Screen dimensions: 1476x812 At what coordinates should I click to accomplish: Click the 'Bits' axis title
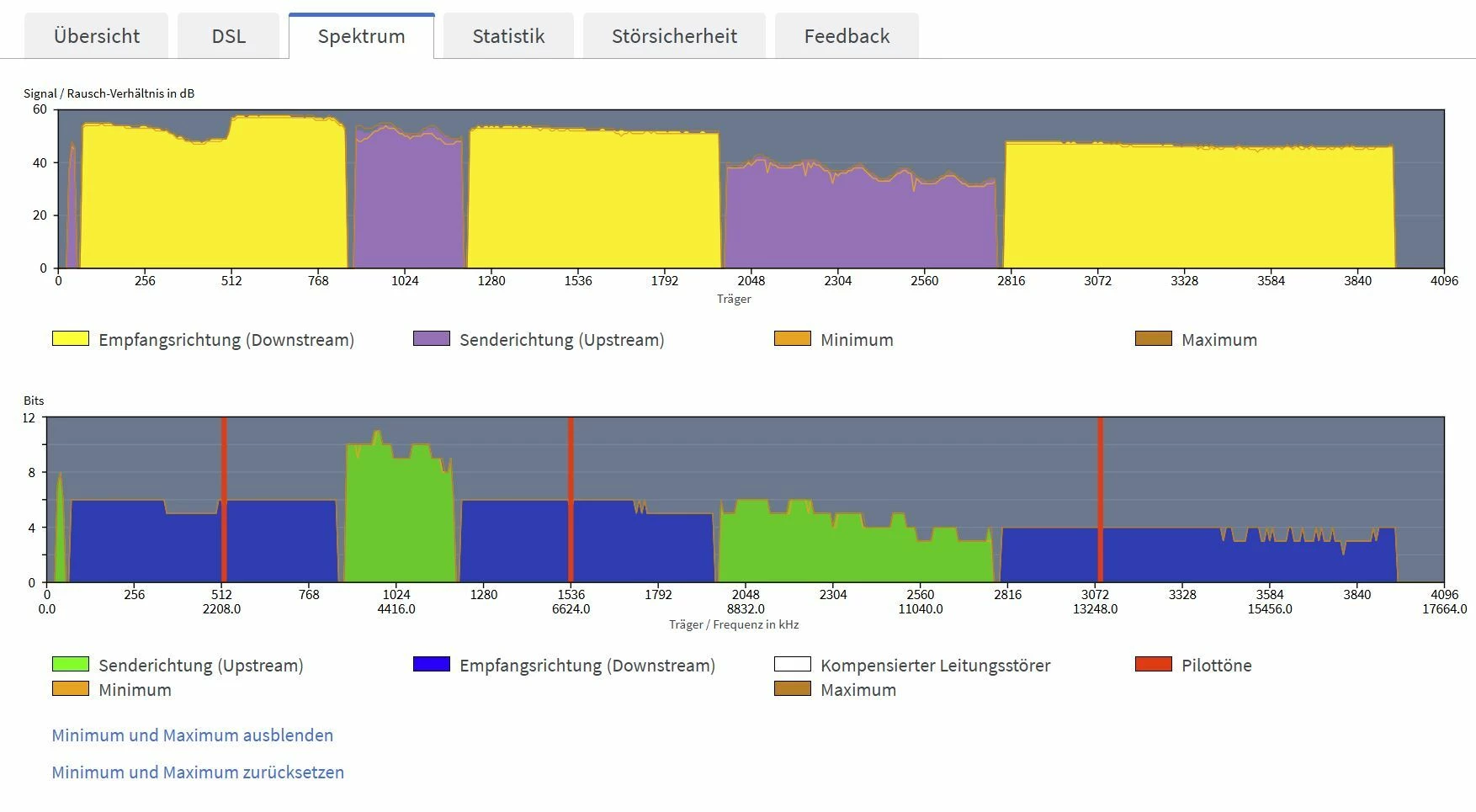(34, 401)
